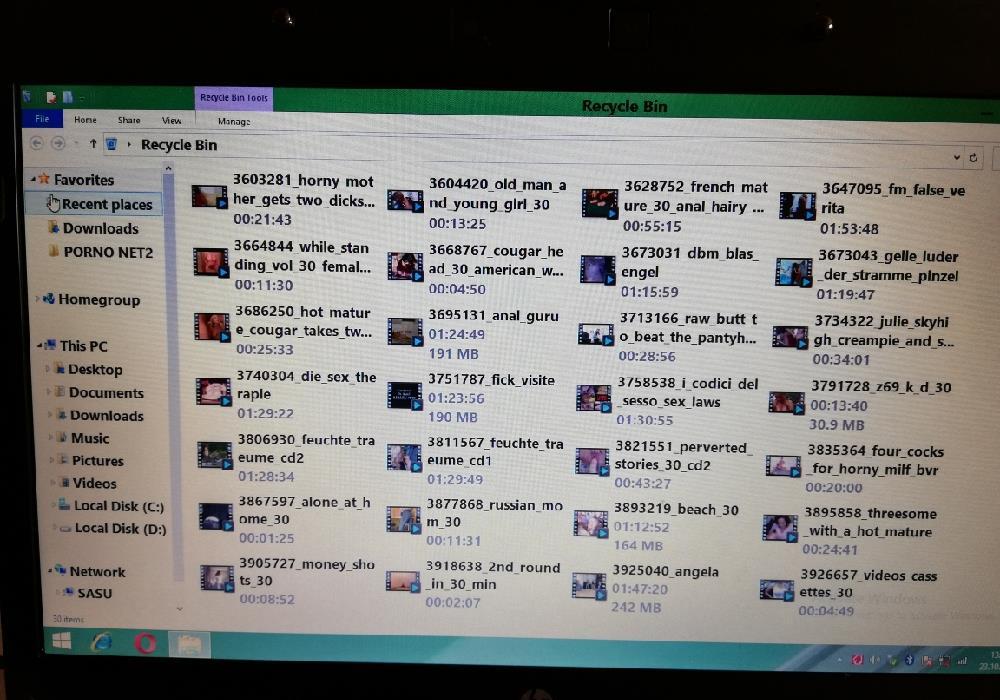Viewport: 1000px width, 700px height.
Task: Click the Properties quick access toolbar icon
Action: [x=51, y=97]
